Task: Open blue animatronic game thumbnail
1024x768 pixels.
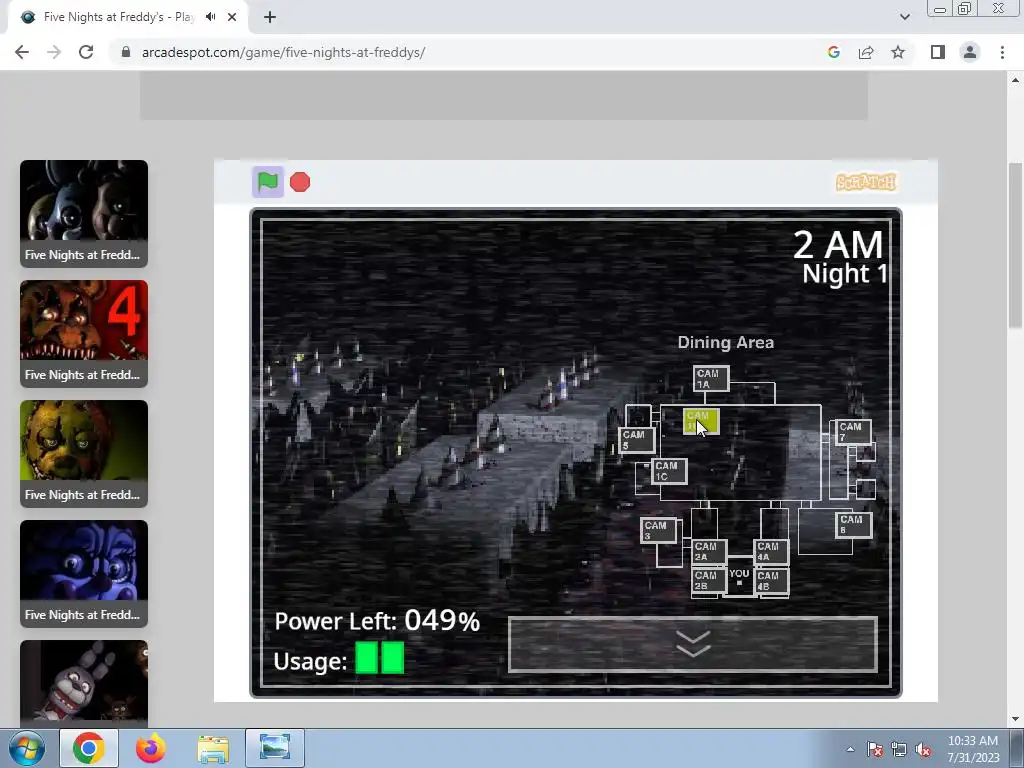Action: pos(84,574)
